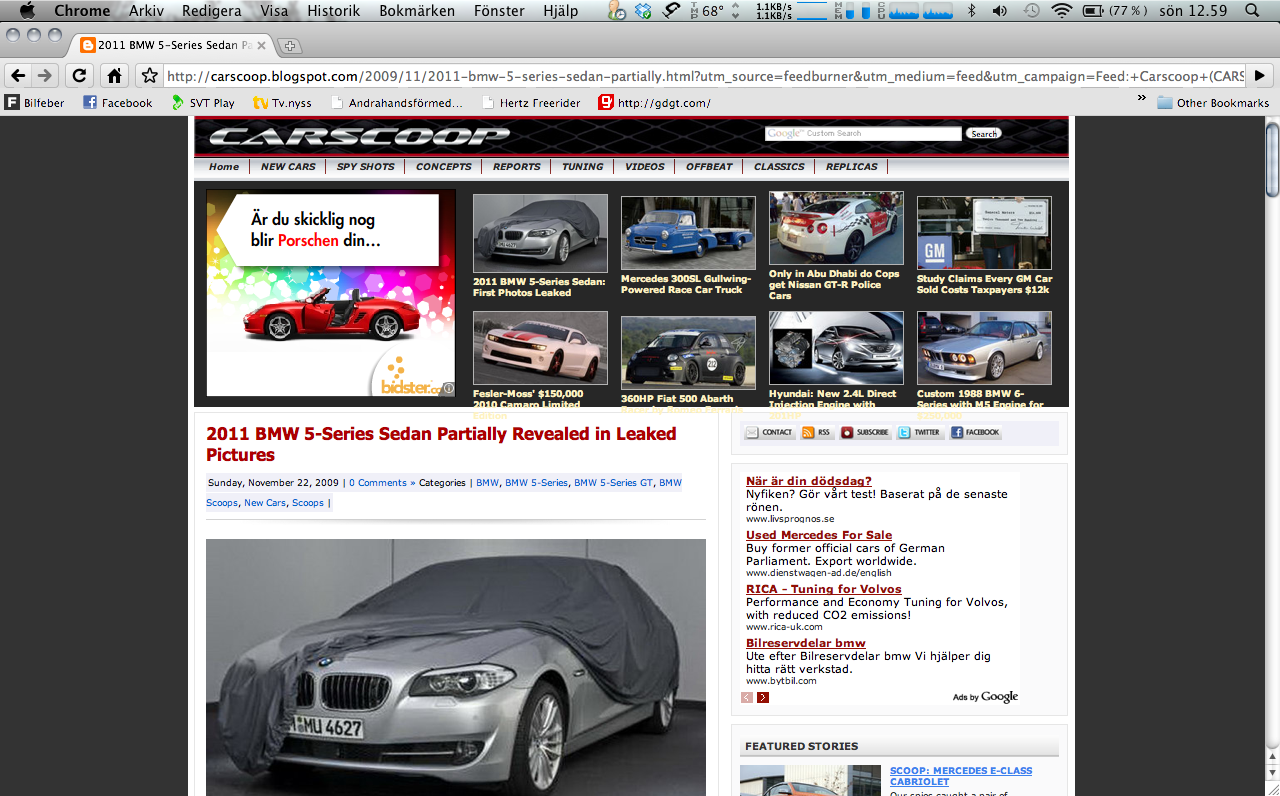
Task: Go to the browser home page icon
Action: (115, 76)
